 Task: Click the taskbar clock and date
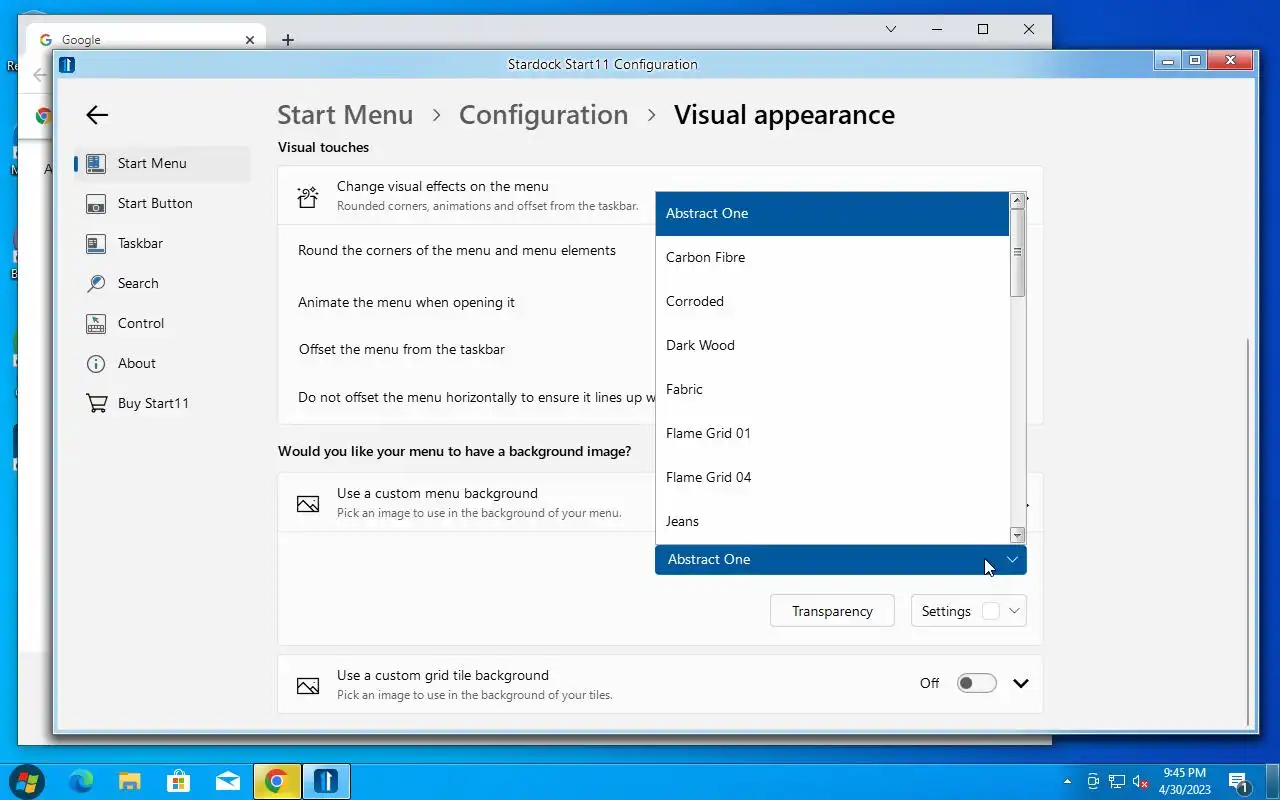coord(1185,781)
